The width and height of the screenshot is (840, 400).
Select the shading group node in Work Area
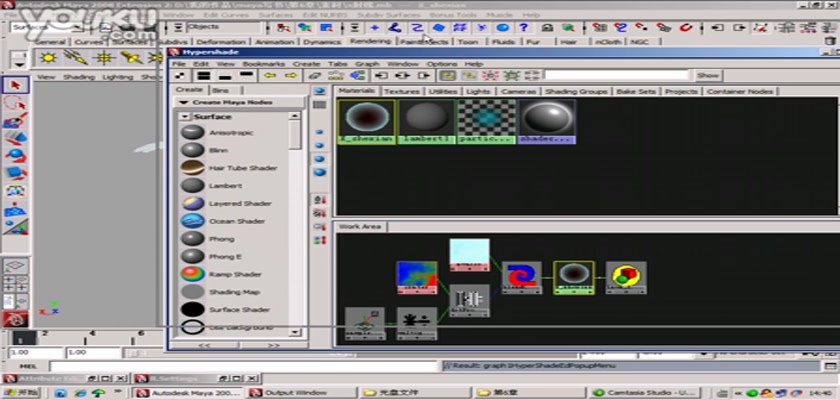(626, 277)
